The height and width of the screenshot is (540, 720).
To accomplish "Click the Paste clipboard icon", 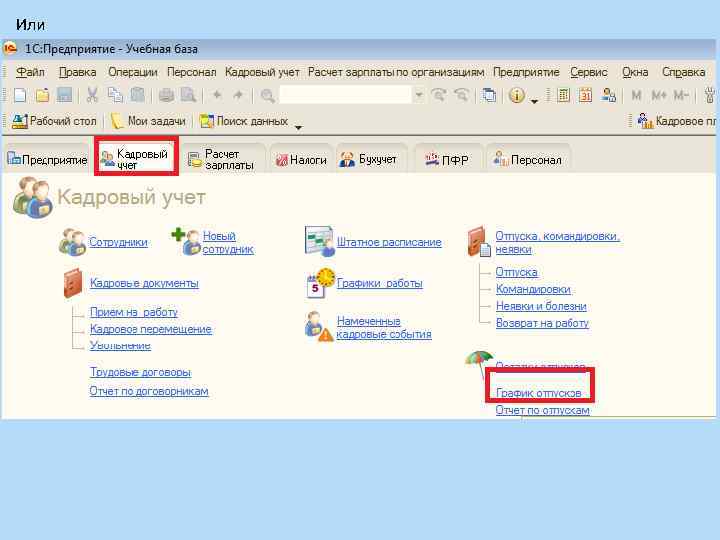I will tap(137, 95).
